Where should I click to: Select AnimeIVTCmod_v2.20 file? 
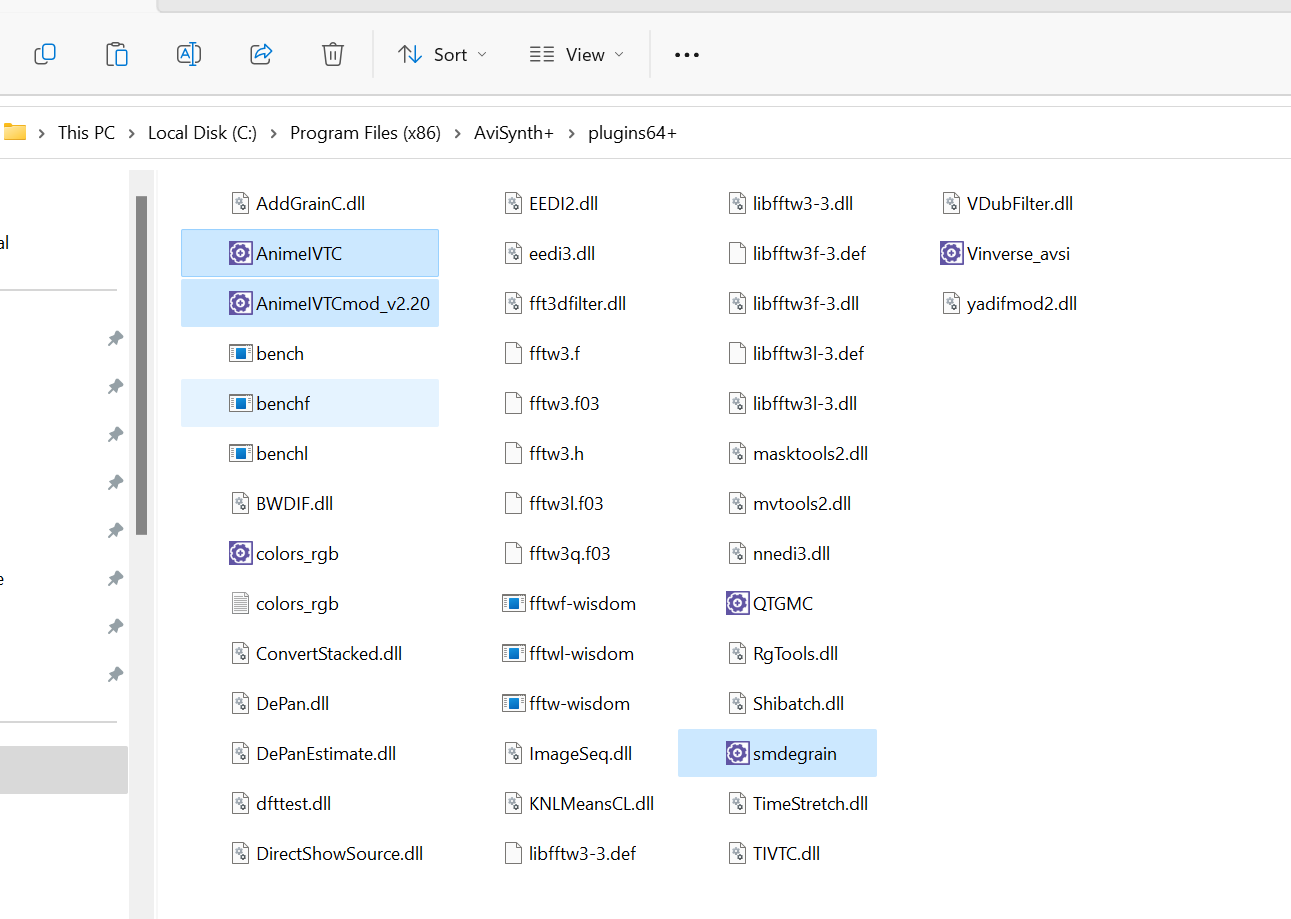point(342,303)
